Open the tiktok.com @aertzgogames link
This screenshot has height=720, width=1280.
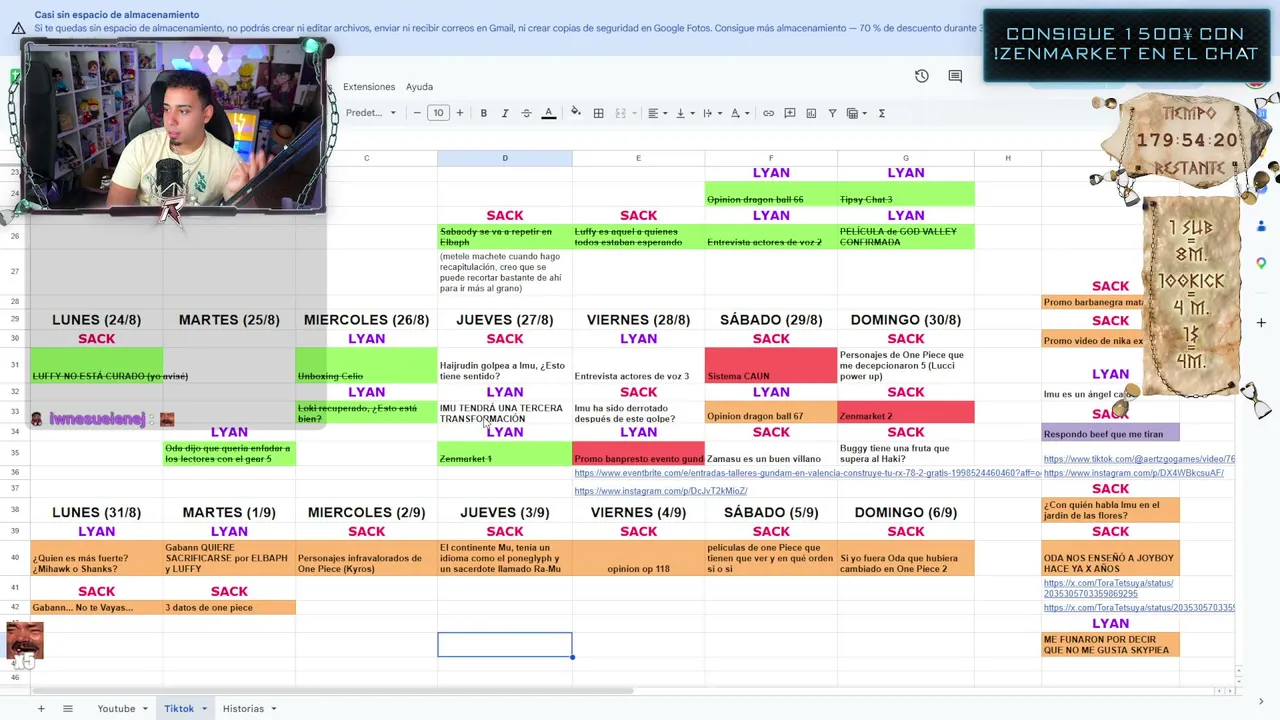click(x=1139, y=459)
